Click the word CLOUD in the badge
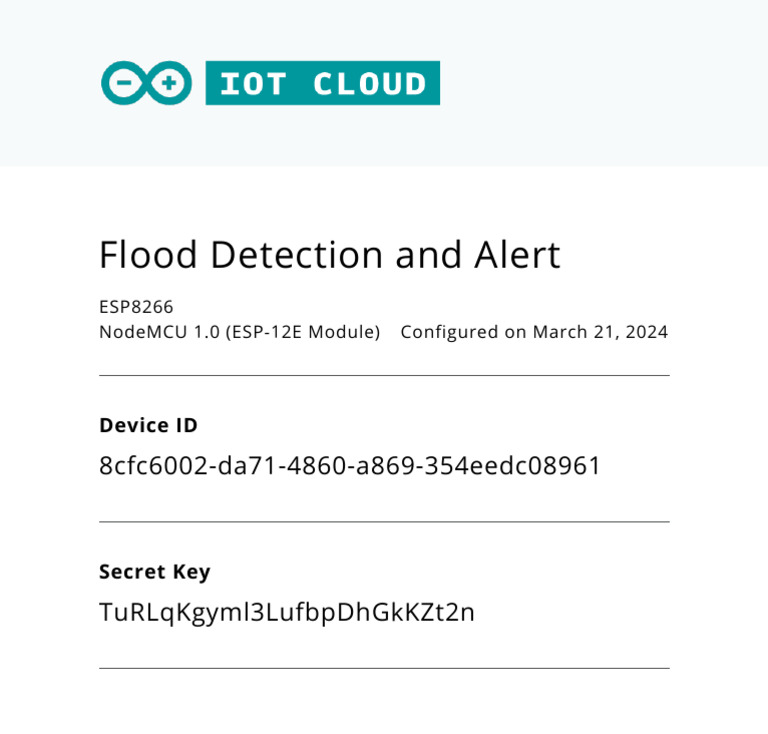This screenshot has width=768, height=734. (x=369, y=84)
